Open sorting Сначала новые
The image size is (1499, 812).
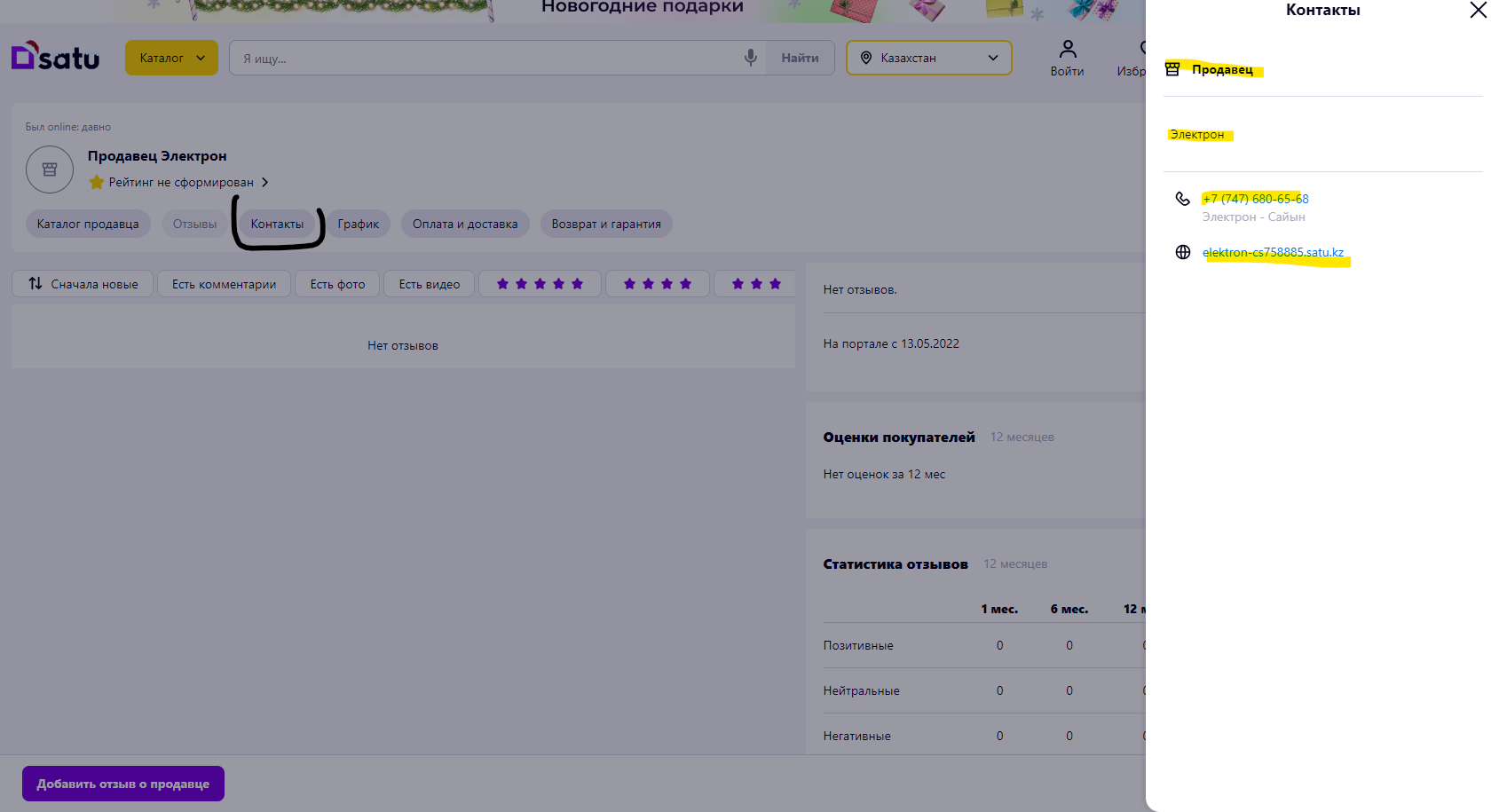[83, 284]
